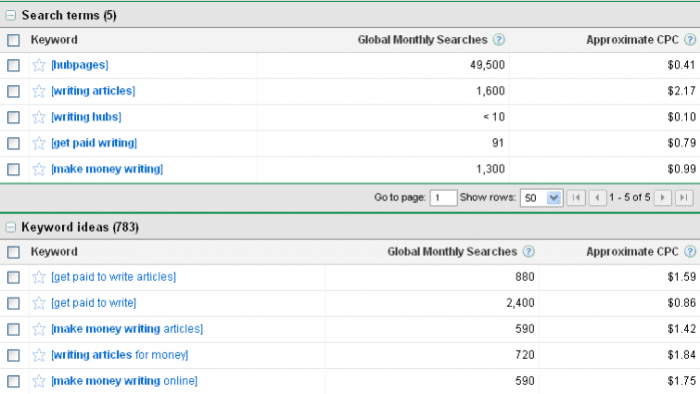This screenshot has height=394, width=700.
Task: Check the [make money writing online] checkbox
Action: pyautogui.click(x=13, y=381)
